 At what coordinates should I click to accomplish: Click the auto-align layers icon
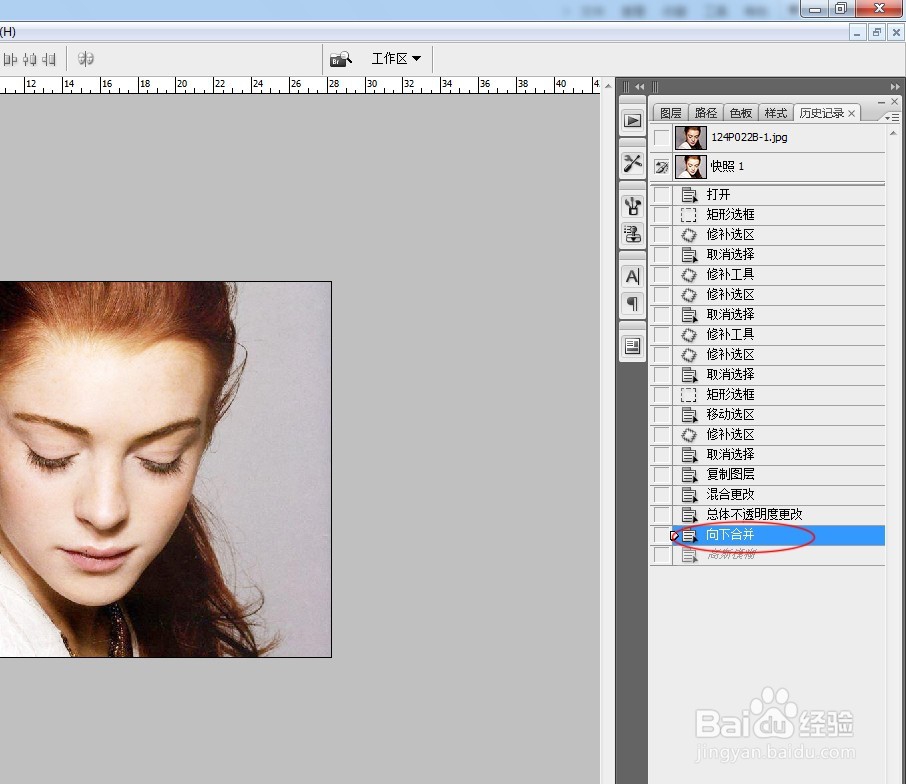click(86, 59)
